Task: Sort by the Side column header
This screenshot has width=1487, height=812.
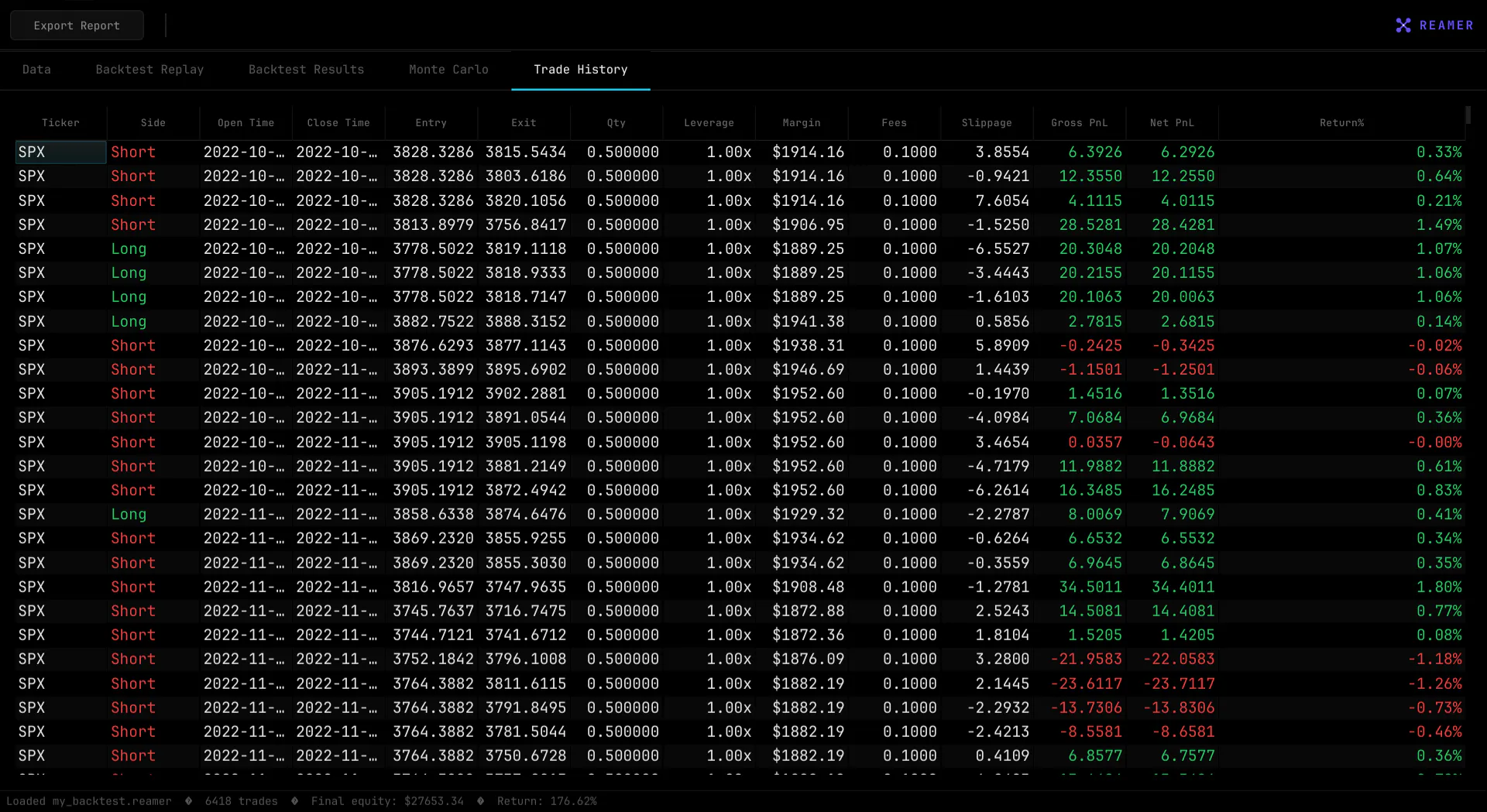Action: (153, 122)
